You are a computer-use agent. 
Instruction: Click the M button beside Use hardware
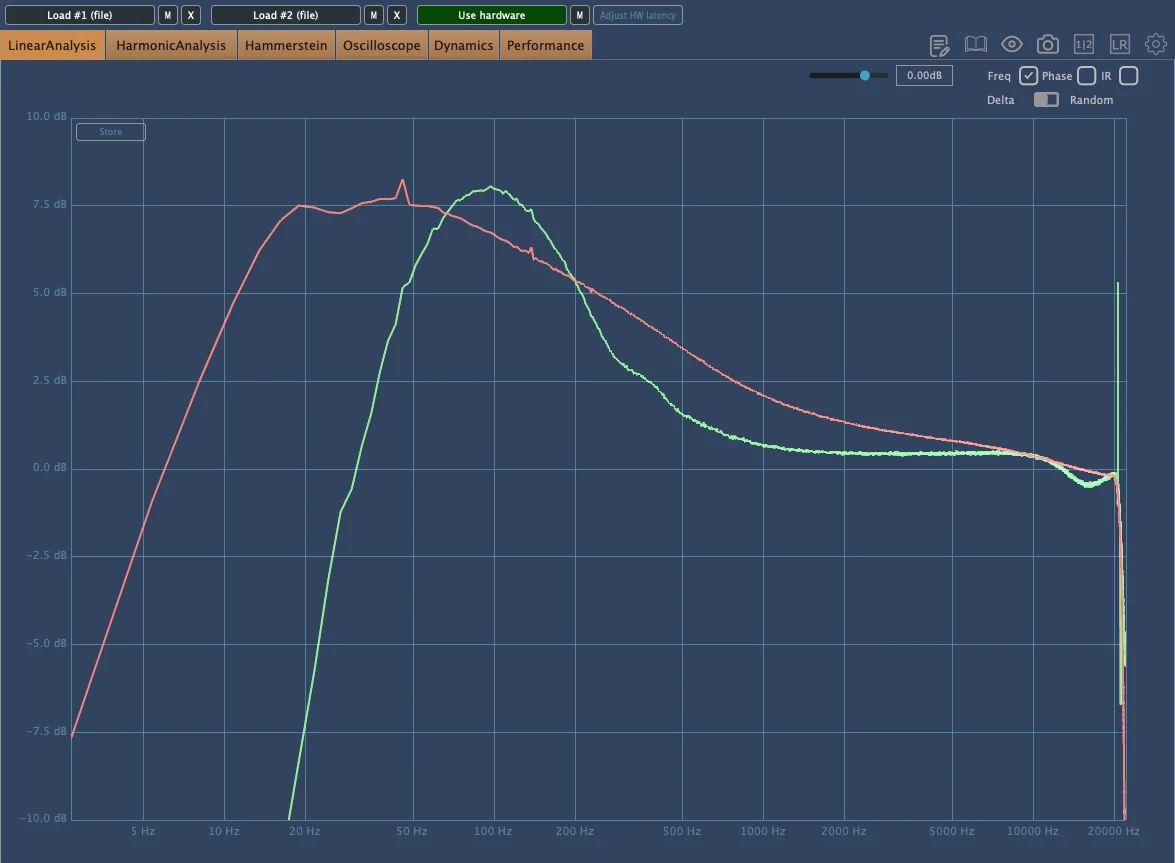[580, 15]
